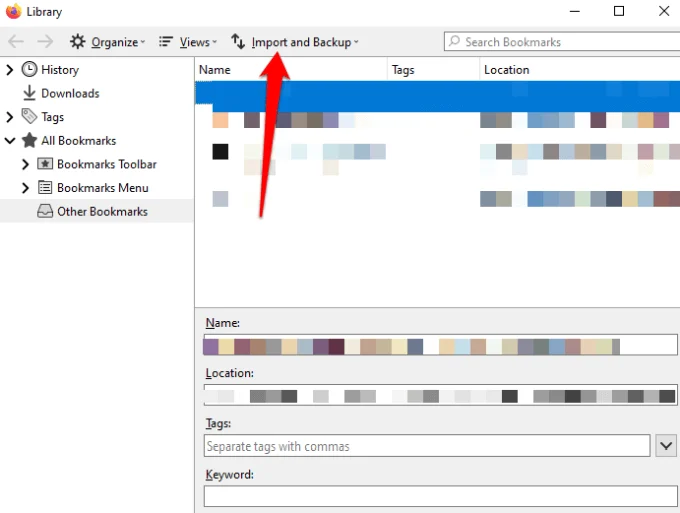Open the Import and Backup menu

[x=294, y=42]
